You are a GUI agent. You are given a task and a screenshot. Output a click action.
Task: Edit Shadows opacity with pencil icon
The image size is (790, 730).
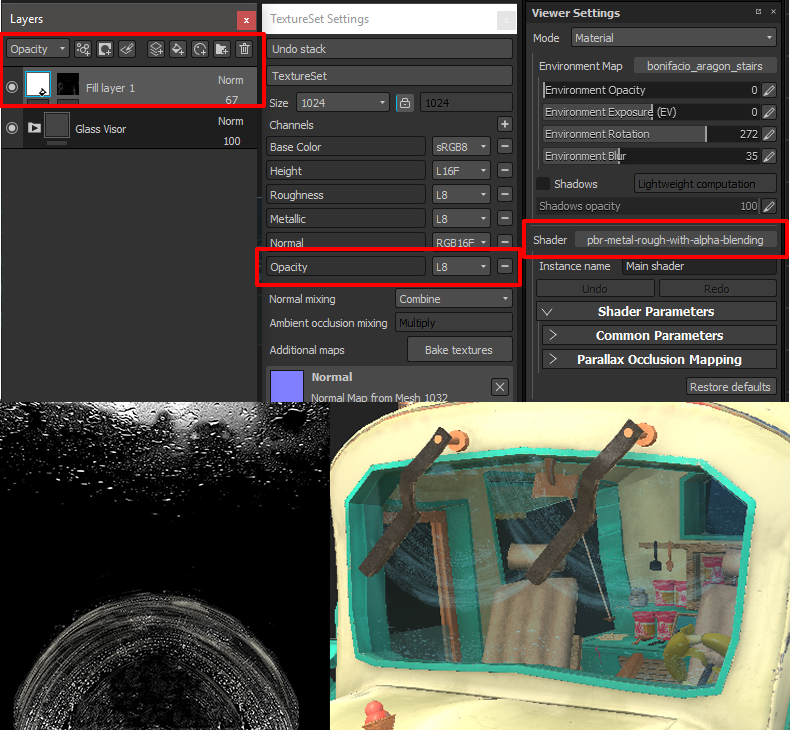tap(769, 206)
